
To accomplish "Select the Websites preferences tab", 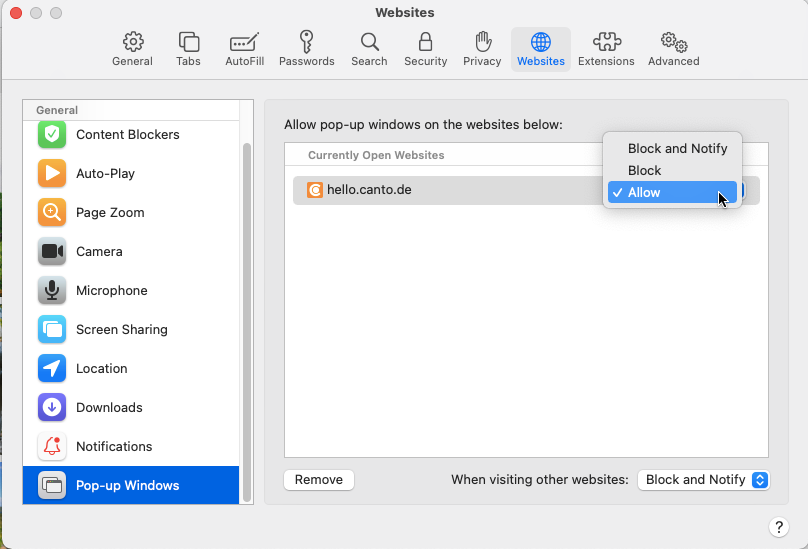I will coord(541,49).
